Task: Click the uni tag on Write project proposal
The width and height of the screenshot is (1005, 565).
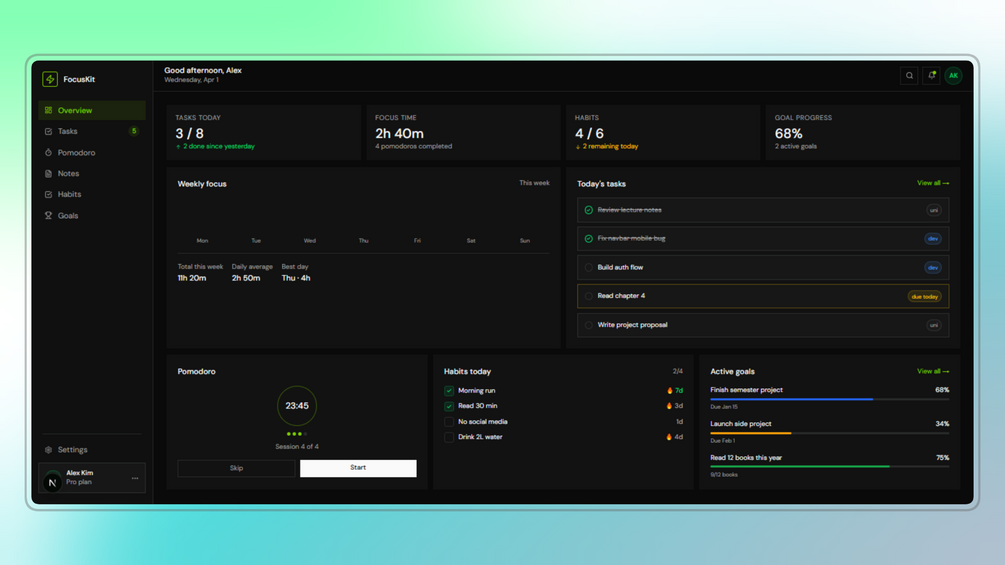Action: pyautogui.click(x=934, y=325)
